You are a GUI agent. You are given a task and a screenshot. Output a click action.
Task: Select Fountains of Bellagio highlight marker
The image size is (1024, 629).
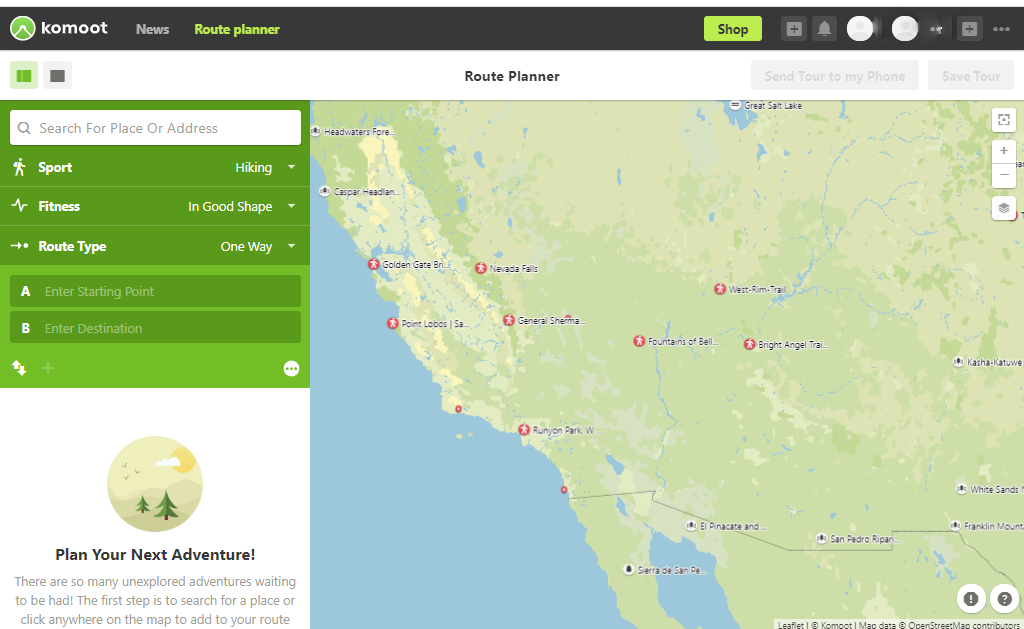639,341
